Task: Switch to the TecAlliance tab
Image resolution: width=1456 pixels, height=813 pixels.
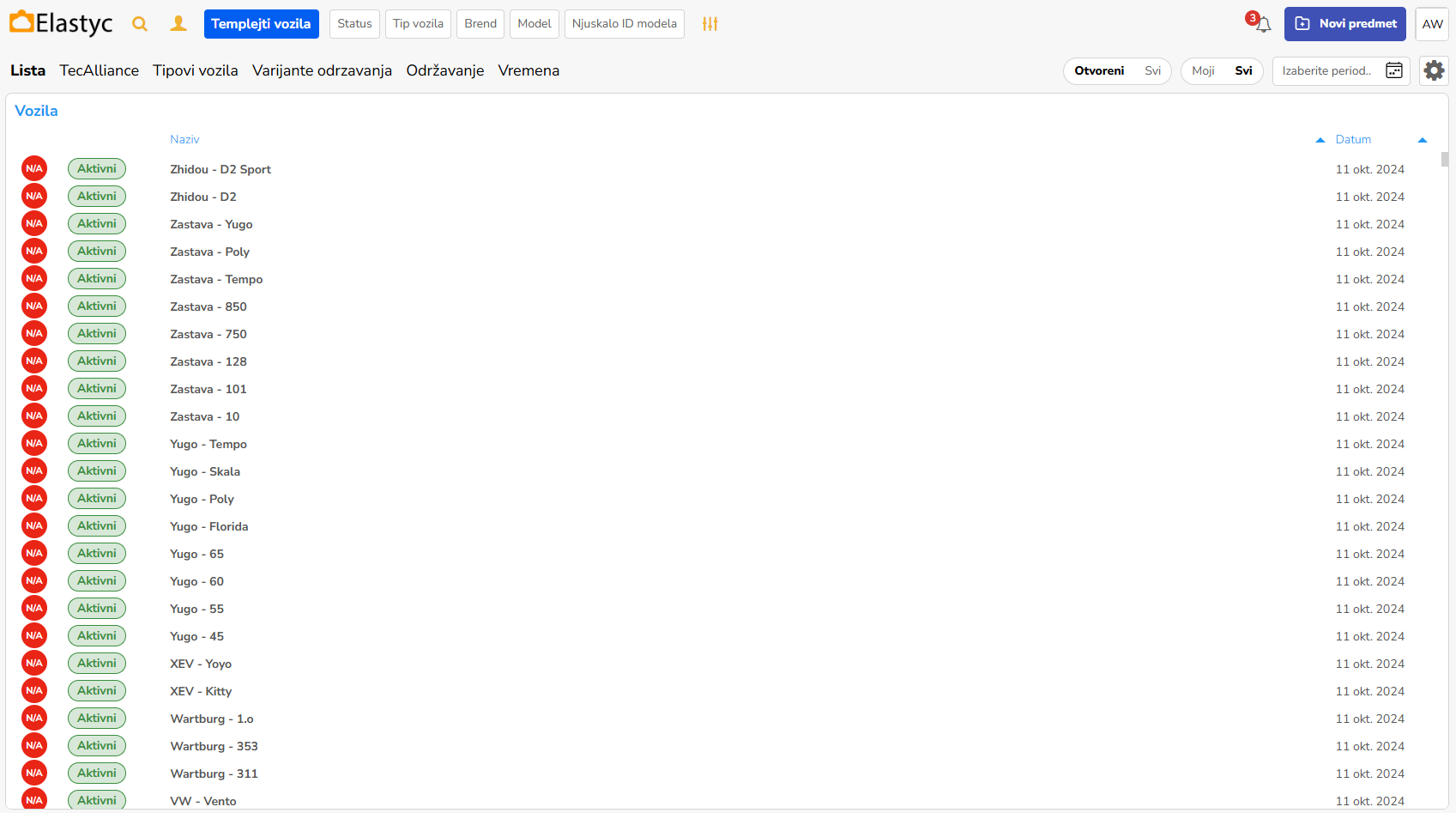Action: [99, 70]
